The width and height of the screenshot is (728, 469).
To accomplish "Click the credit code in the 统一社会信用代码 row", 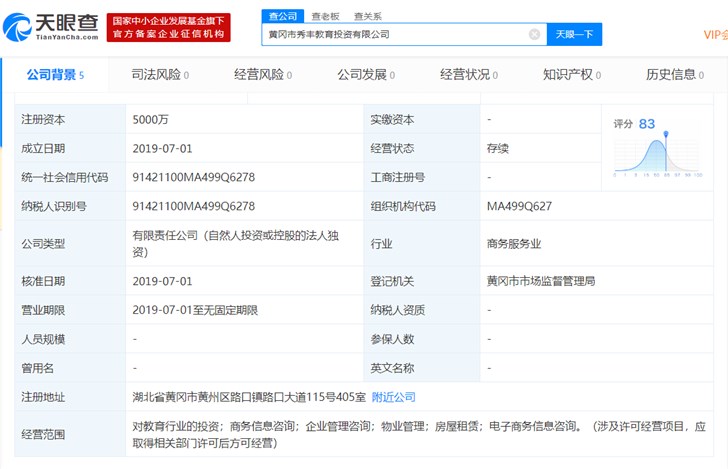I will click(194, 177).
